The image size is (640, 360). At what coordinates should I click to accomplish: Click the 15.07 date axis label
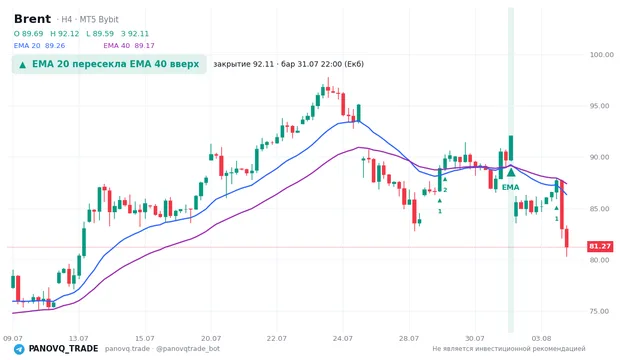[144, 338]
